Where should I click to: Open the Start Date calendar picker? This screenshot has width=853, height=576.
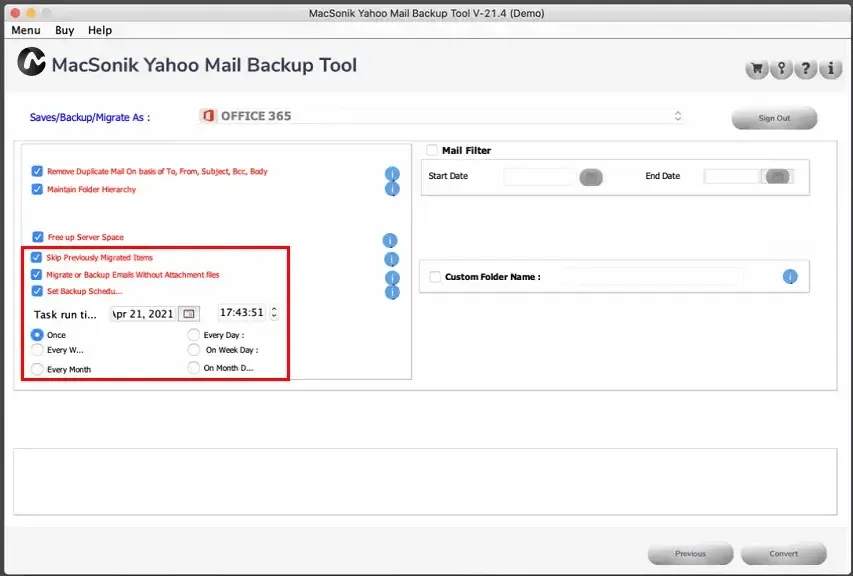[591, 177]
